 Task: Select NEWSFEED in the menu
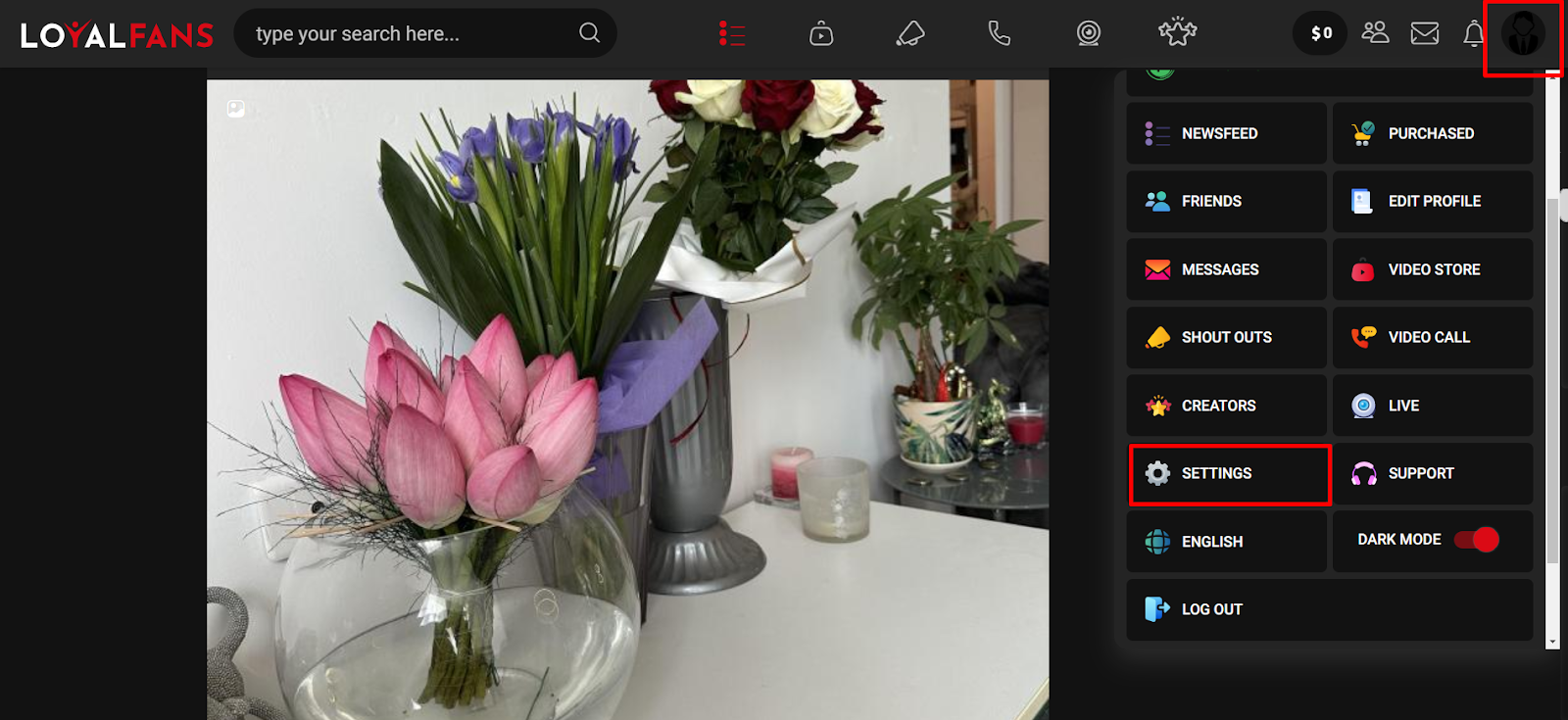[1226, 133]
